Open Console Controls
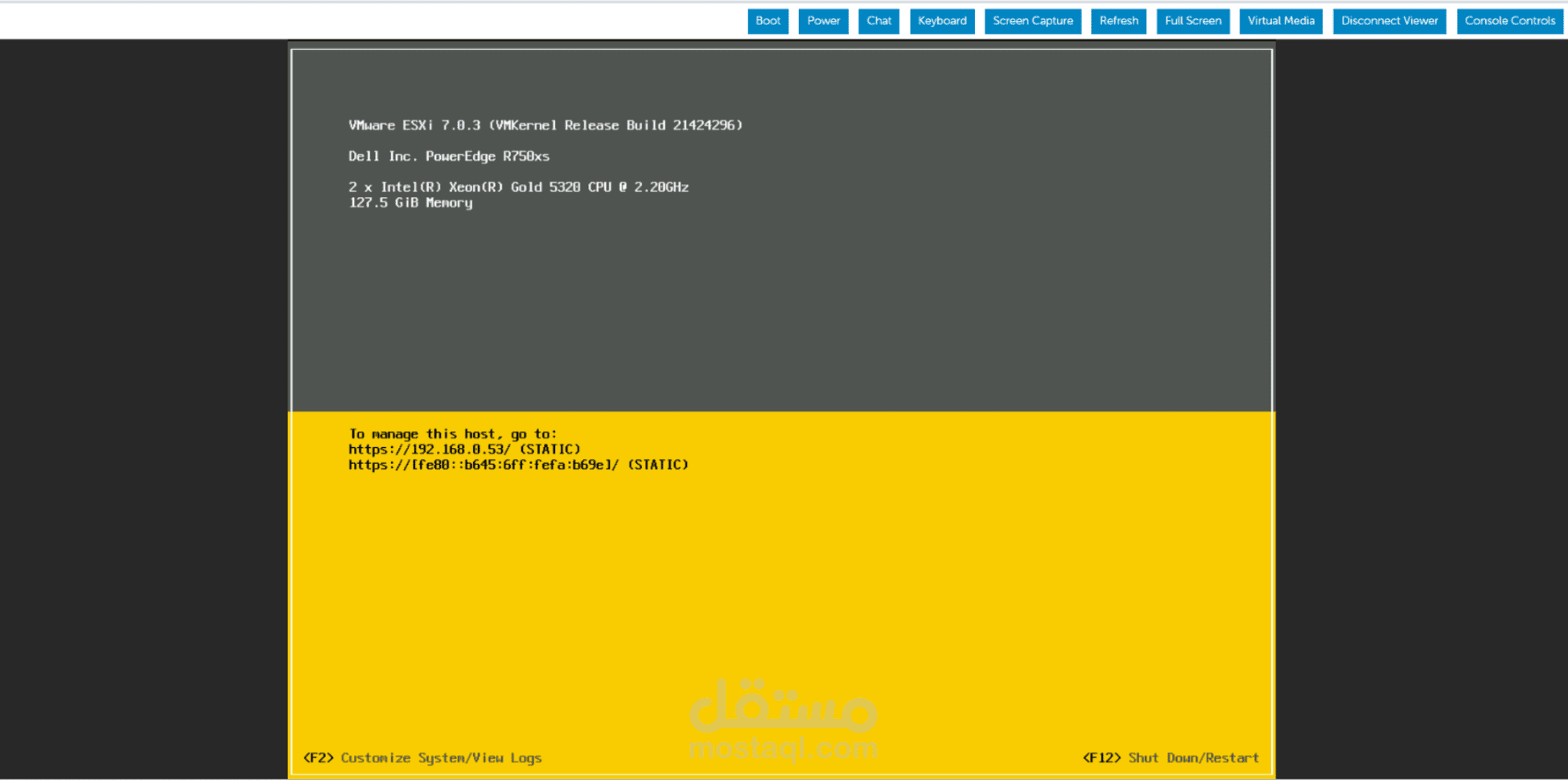This screenshot has height=780, width=1568. click(1510, 21)
